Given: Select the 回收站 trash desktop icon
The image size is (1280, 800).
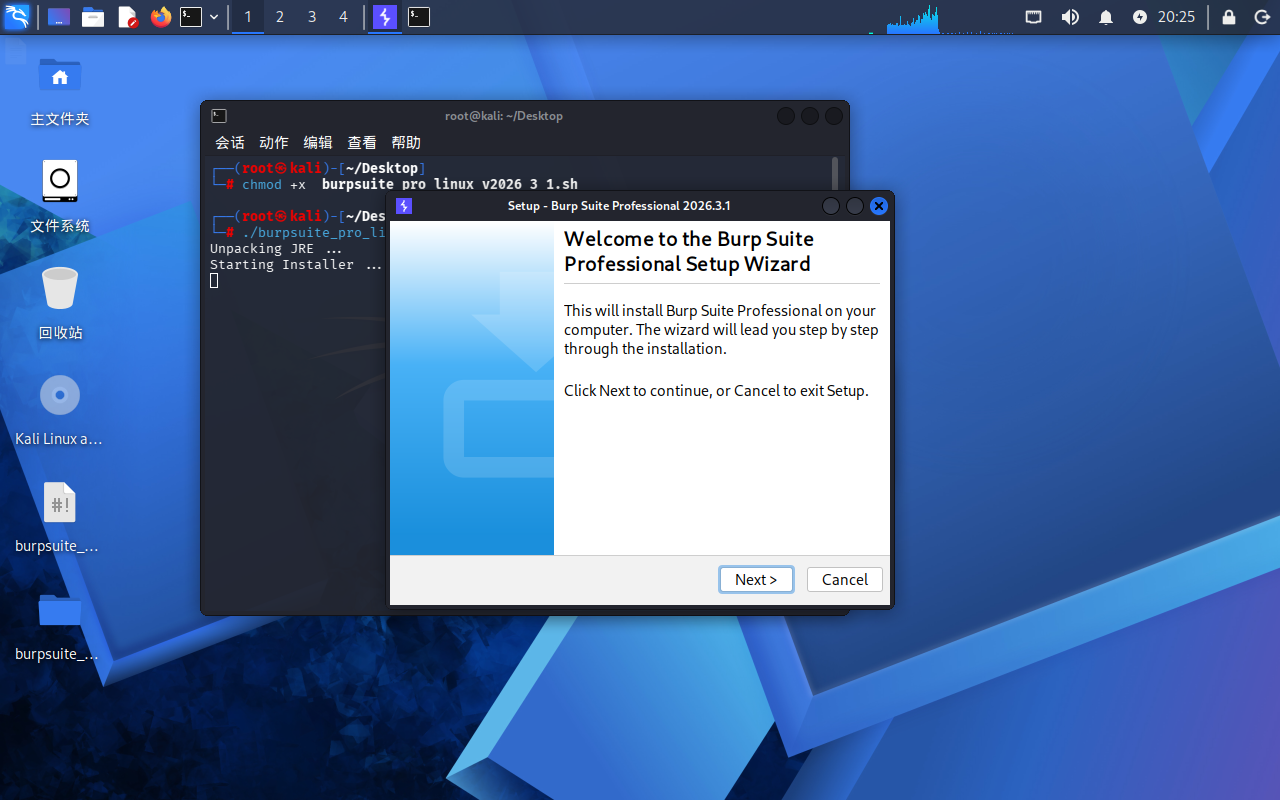Looking at the screenshot, I should pos(60,304).
